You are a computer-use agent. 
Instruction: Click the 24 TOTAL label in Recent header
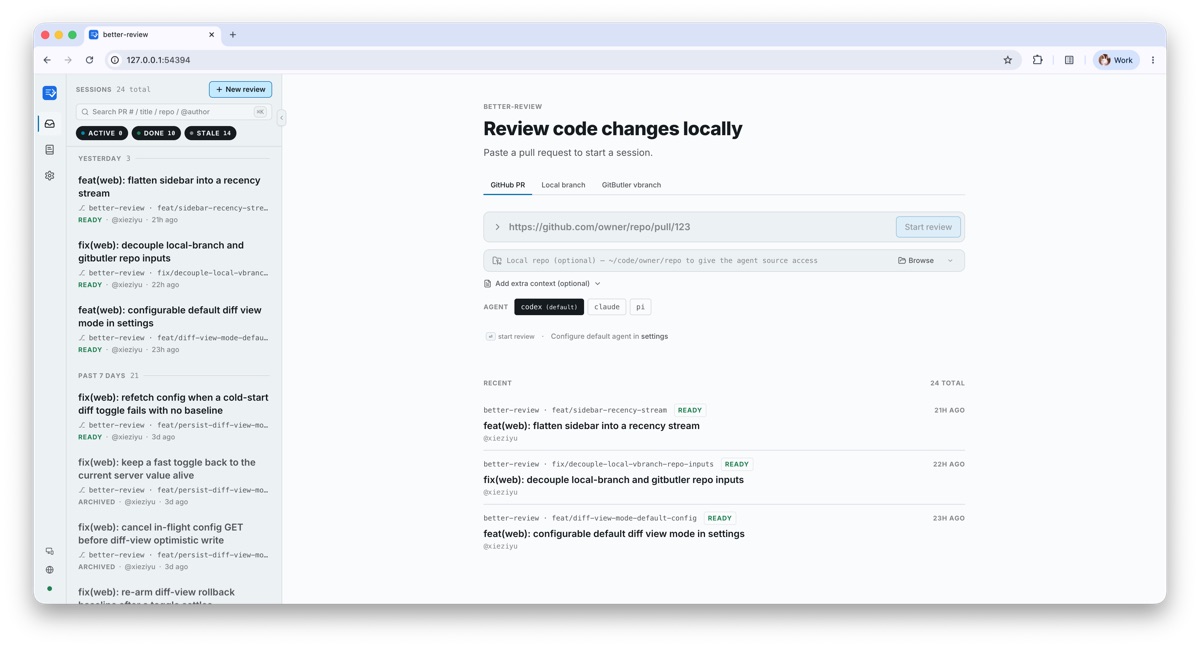(947, 383)
